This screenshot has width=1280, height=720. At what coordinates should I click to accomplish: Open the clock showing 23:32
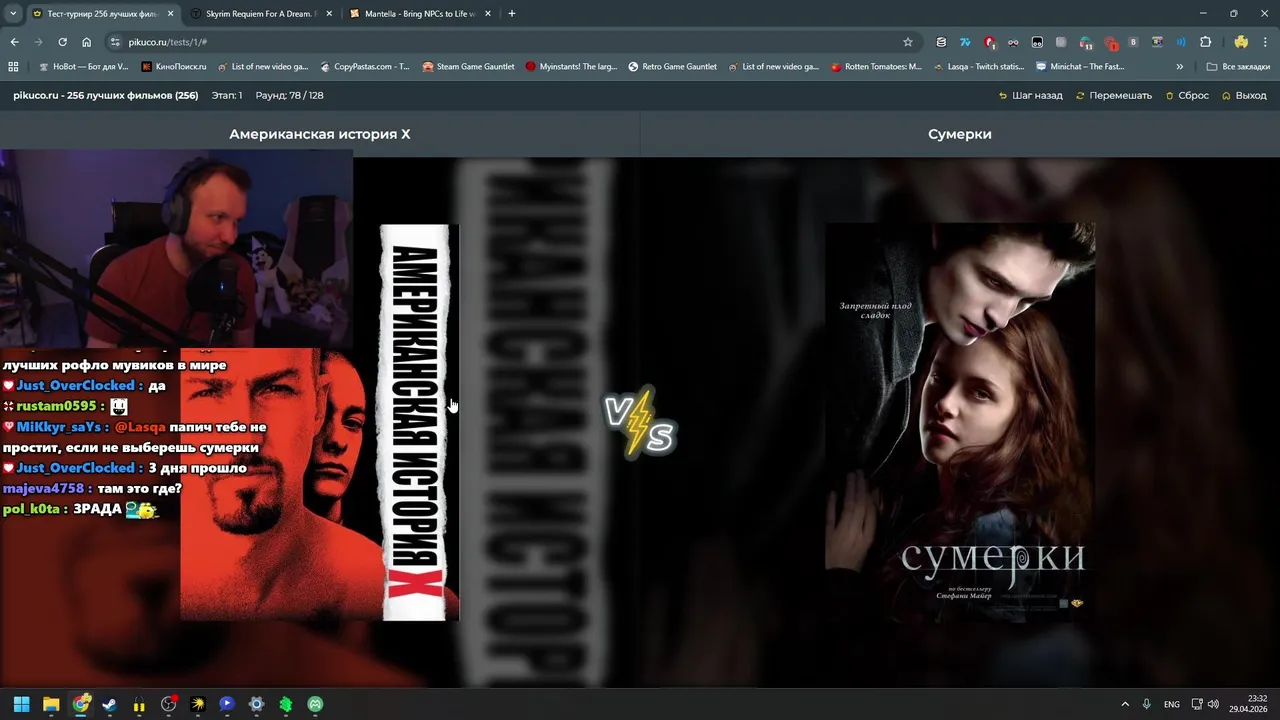point(1249,704)
